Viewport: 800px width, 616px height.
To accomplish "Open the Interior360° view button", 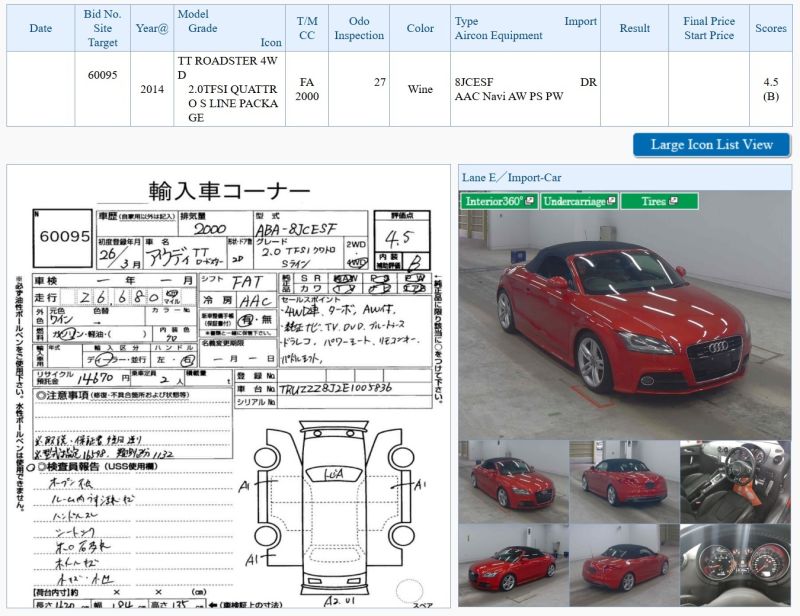I will (499, 201).
